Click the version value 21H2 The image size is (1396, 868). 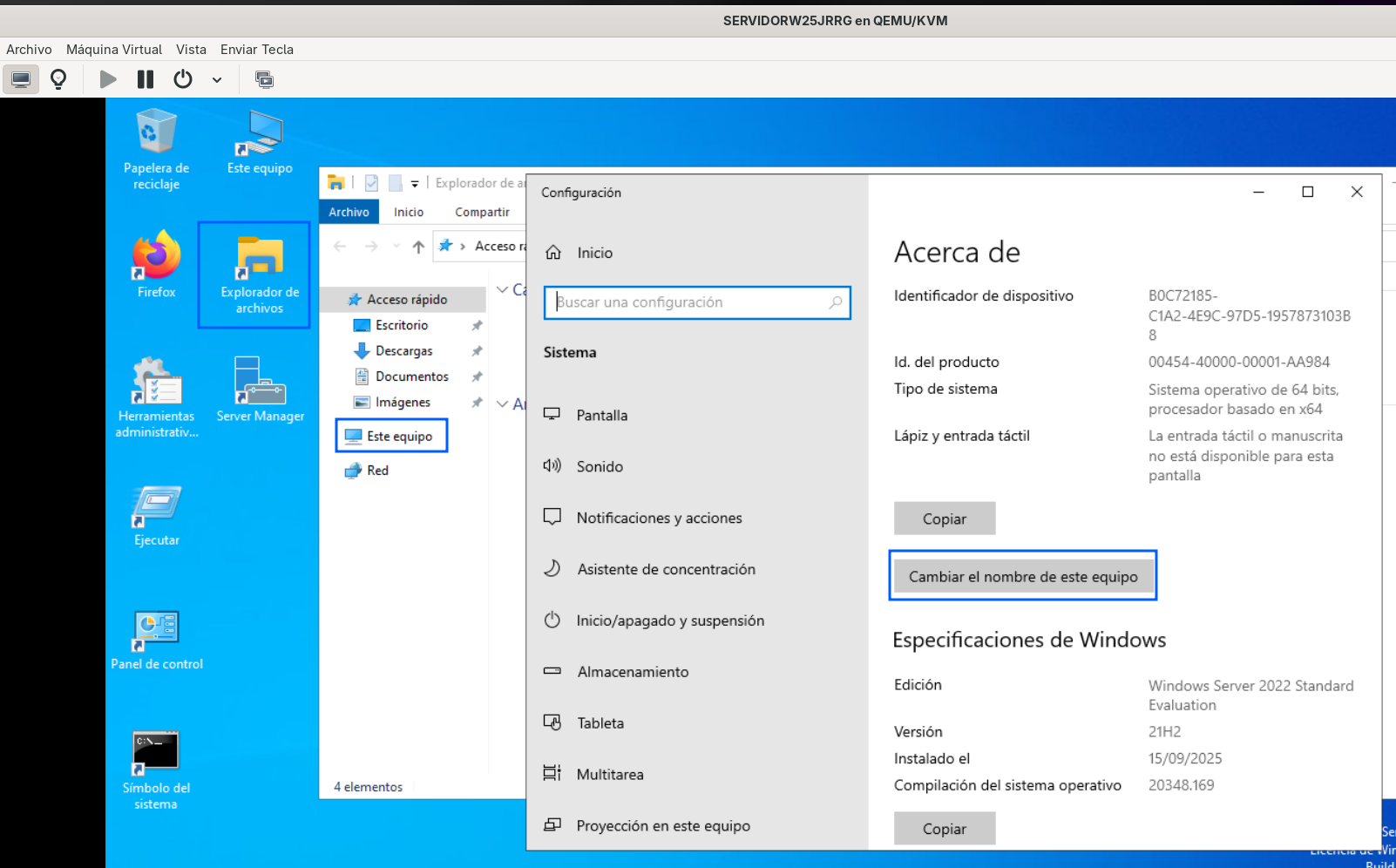[x=1165, y=732]
